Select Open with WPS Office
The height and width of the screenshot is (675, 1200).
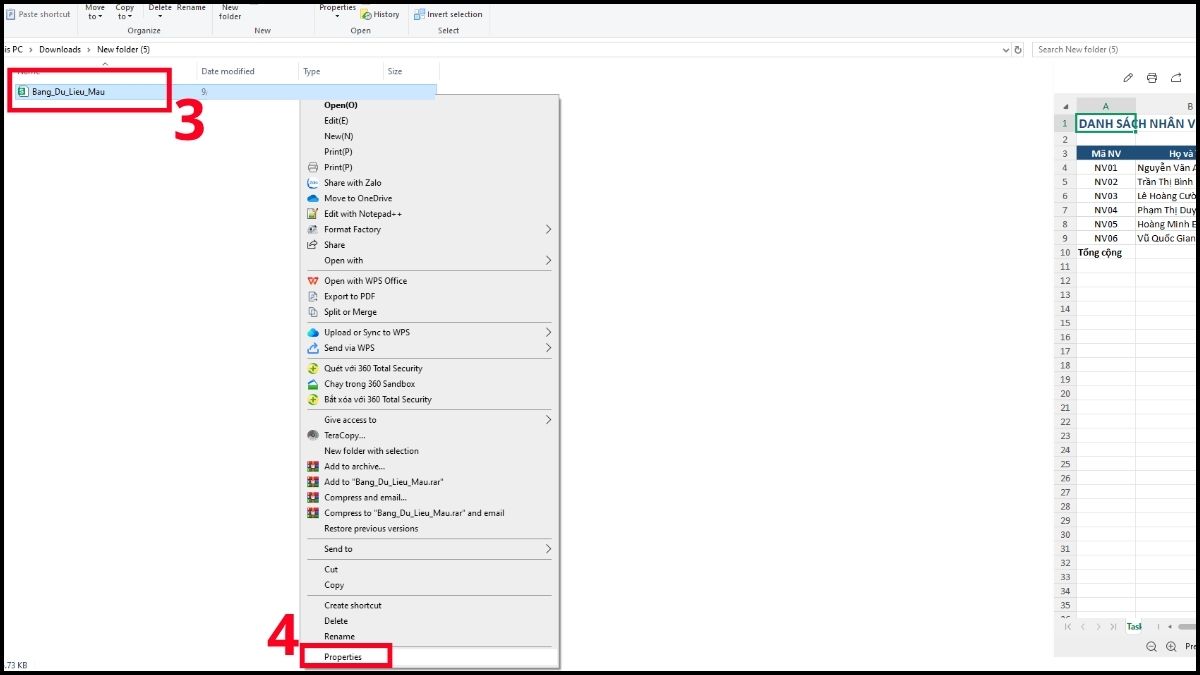click(430, 281)
